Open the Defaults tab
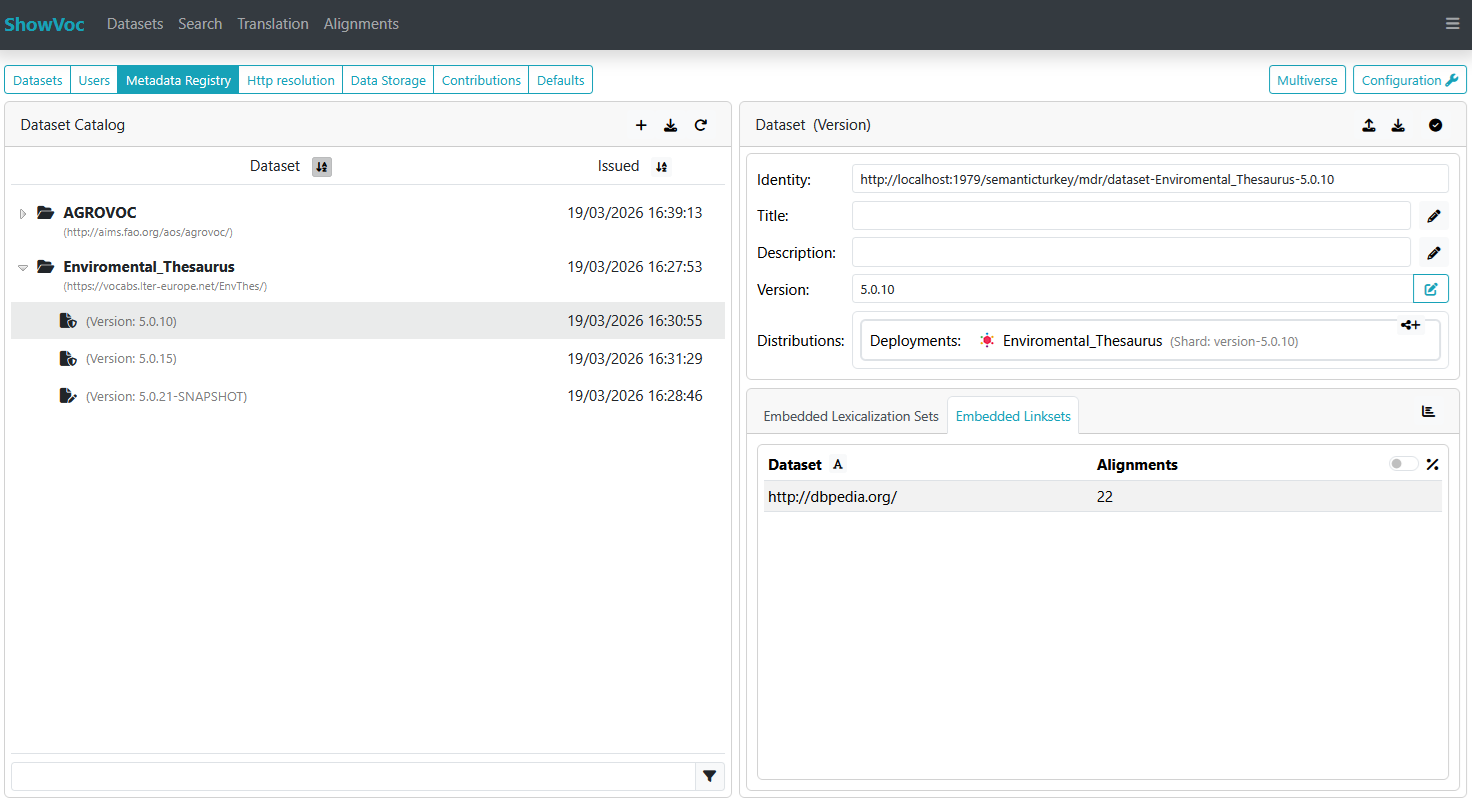The height and width of the screenshot is (804, 1472). [561, 80]
